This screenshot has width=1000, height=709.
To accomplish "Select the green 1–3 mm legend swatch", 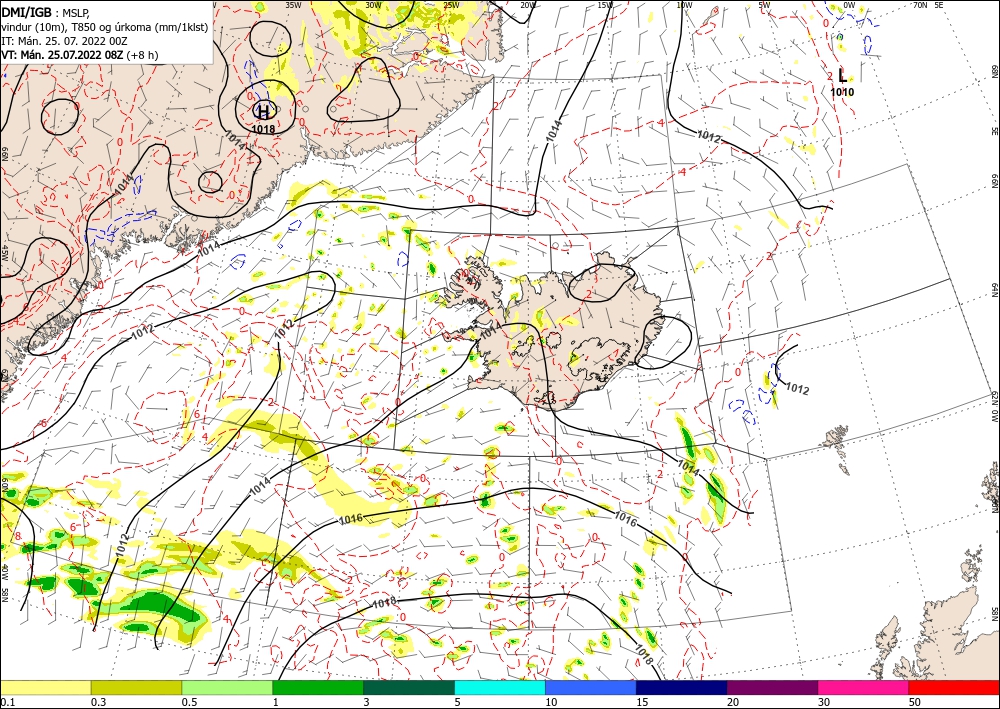I will (318, 687).
